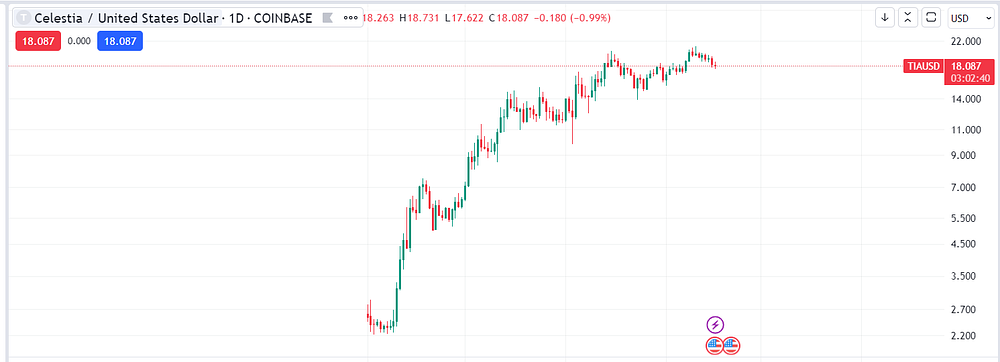Click the 0.000 spread value
The height and width of the screenshot is (362, 1000).
pyautogui.click(x=79, y=41)
